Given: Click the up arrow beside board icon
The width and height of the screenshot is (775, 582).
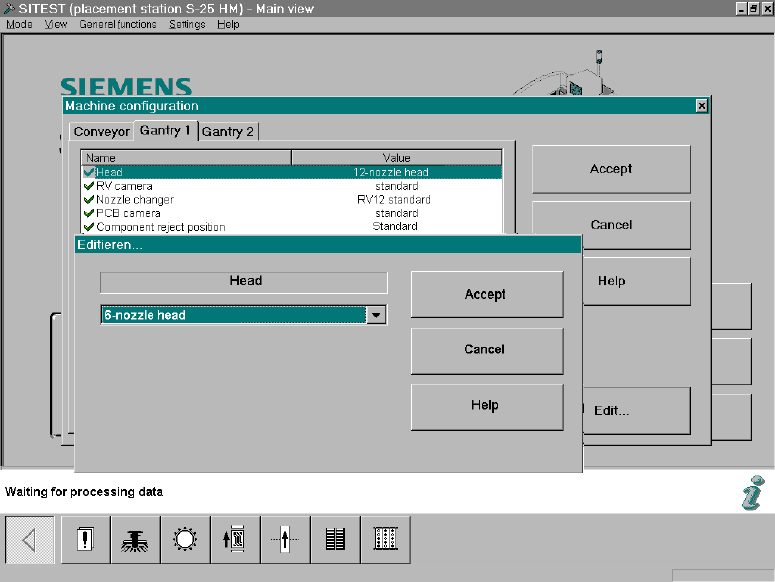Looking at the screenshot, I should [x=235, y=541].
